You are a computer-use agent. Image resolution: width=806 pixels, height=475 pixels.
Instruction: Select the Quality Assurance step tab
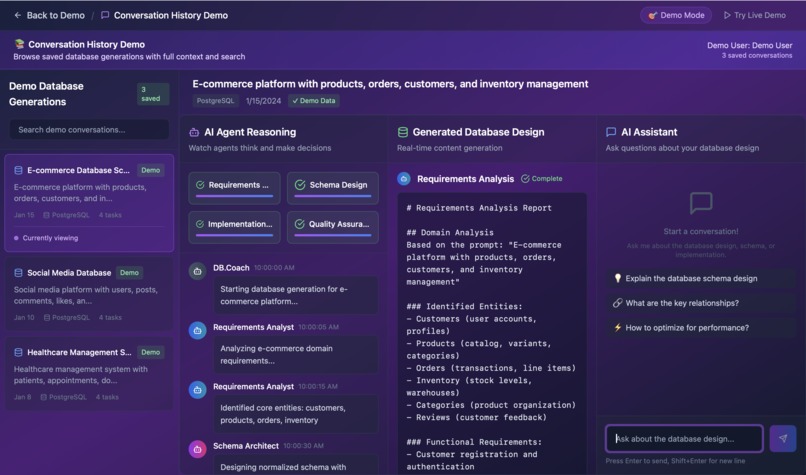tap(333, 227)
